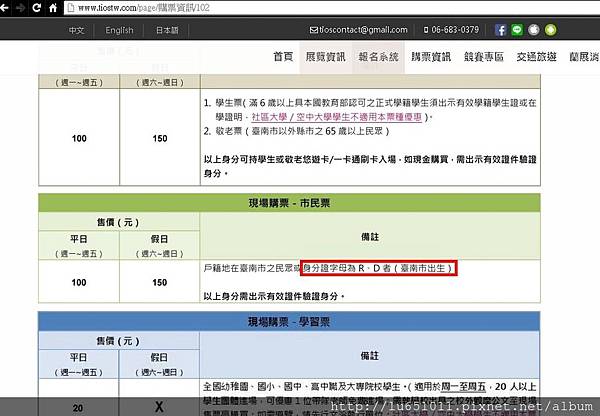The width and height of the screenshot is (600, 416).
Task: Open 購票資訊 menu
Action: [x=431, y=57]
